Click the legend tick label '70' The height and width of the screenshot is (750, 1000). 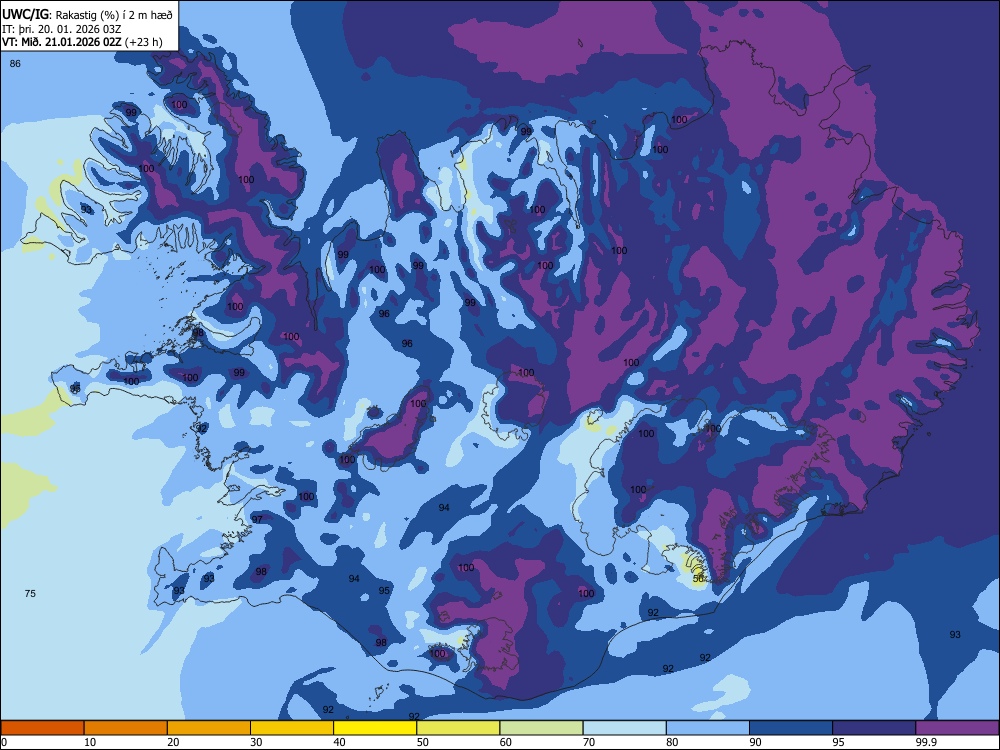point(589,742)
